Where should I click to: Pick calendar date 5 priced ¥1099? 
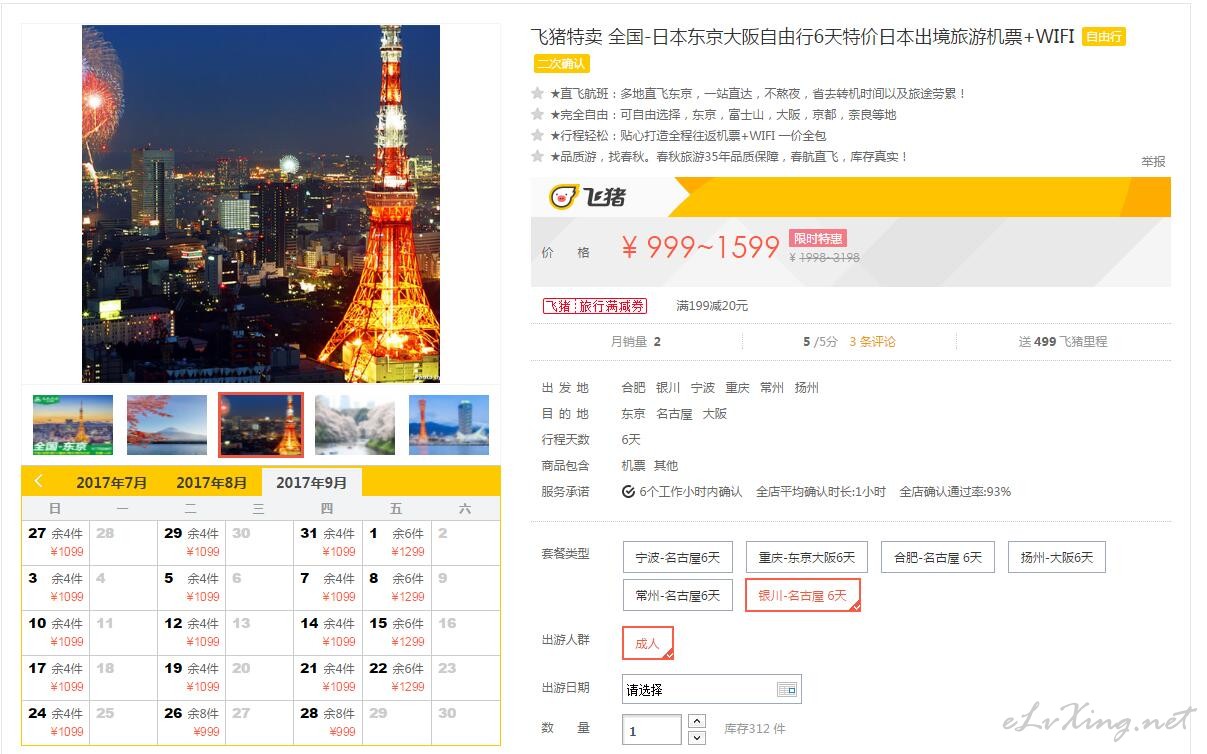[x=192, y=588]
